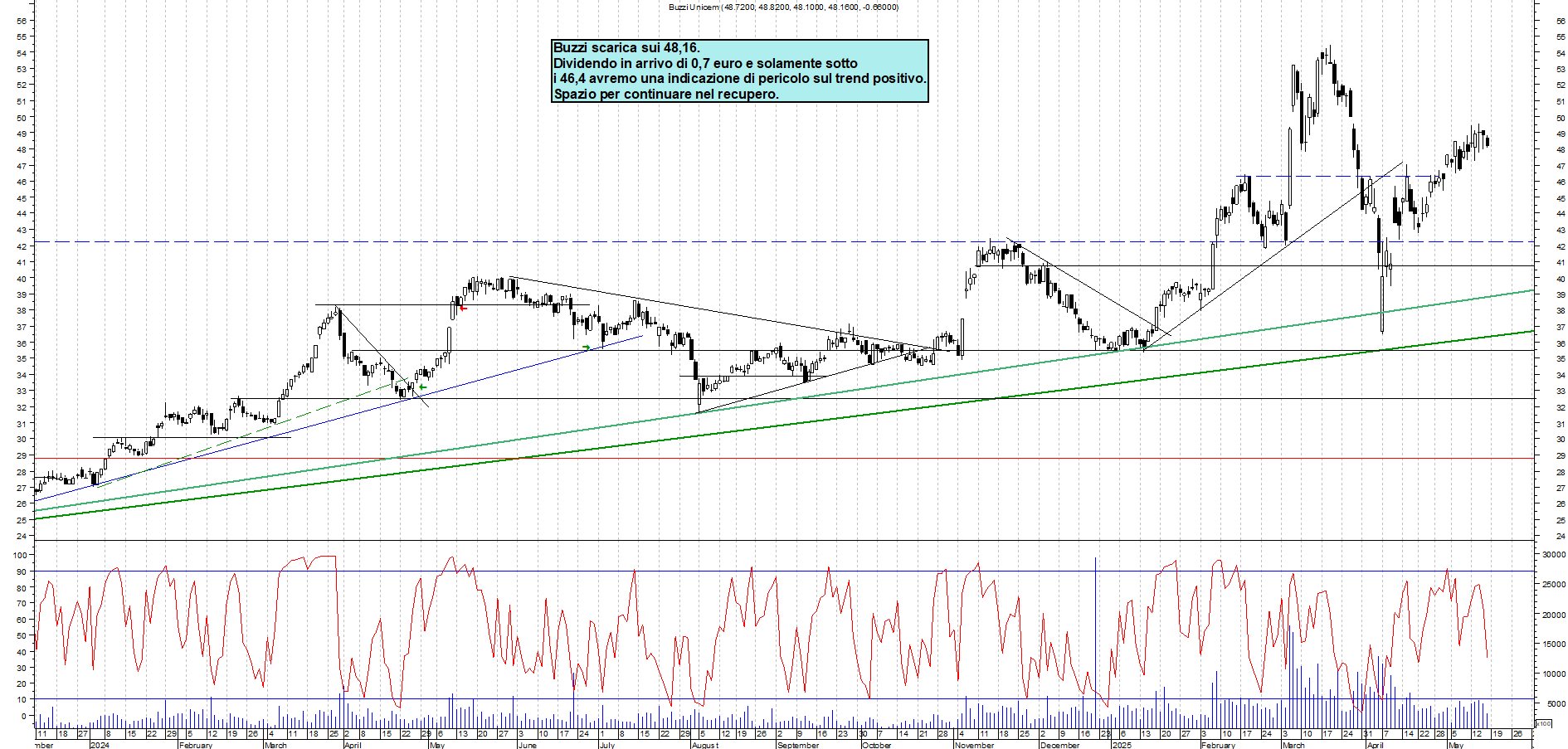Select volume scale value 15000

pos(1554,644)
